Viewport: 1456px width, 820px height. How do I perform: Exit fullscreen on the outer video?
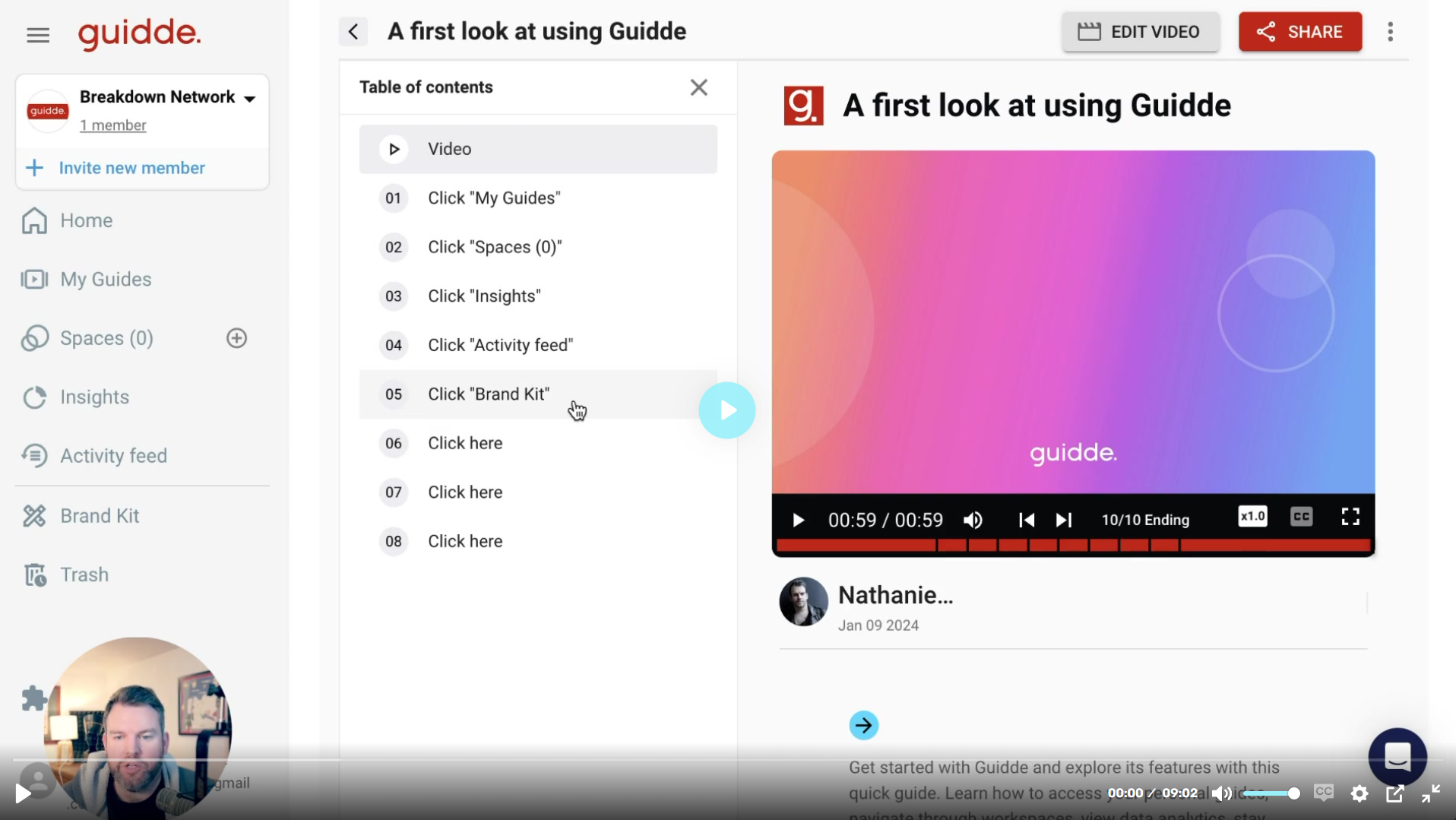[x=1431, y=793]
